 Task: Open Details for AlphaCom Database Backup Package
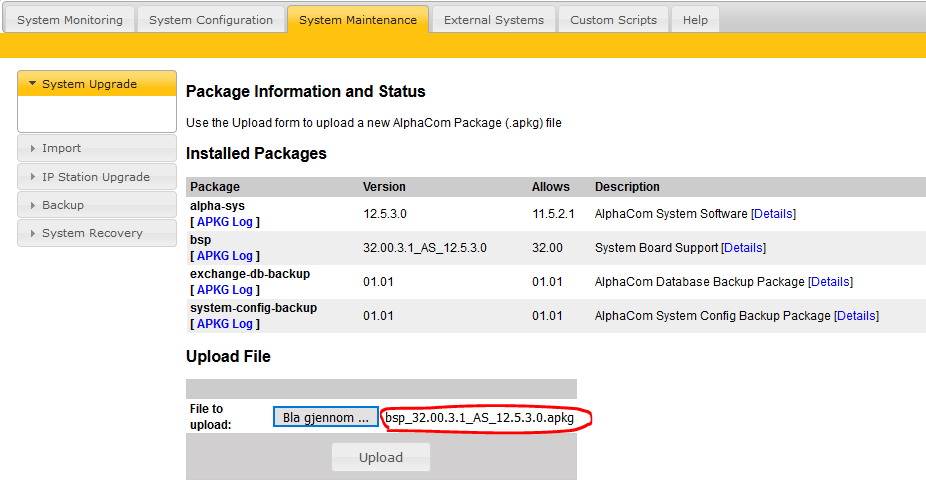pos(830,282)
